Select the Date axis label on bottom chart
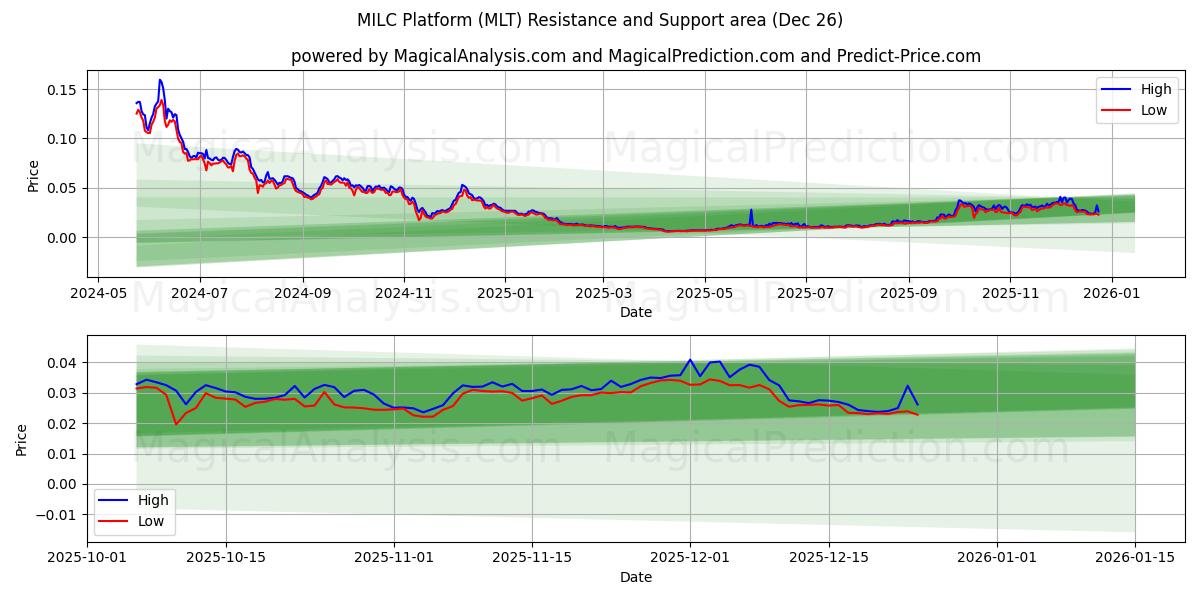Screen dimensions: 1200x600 tap(634, 576)
